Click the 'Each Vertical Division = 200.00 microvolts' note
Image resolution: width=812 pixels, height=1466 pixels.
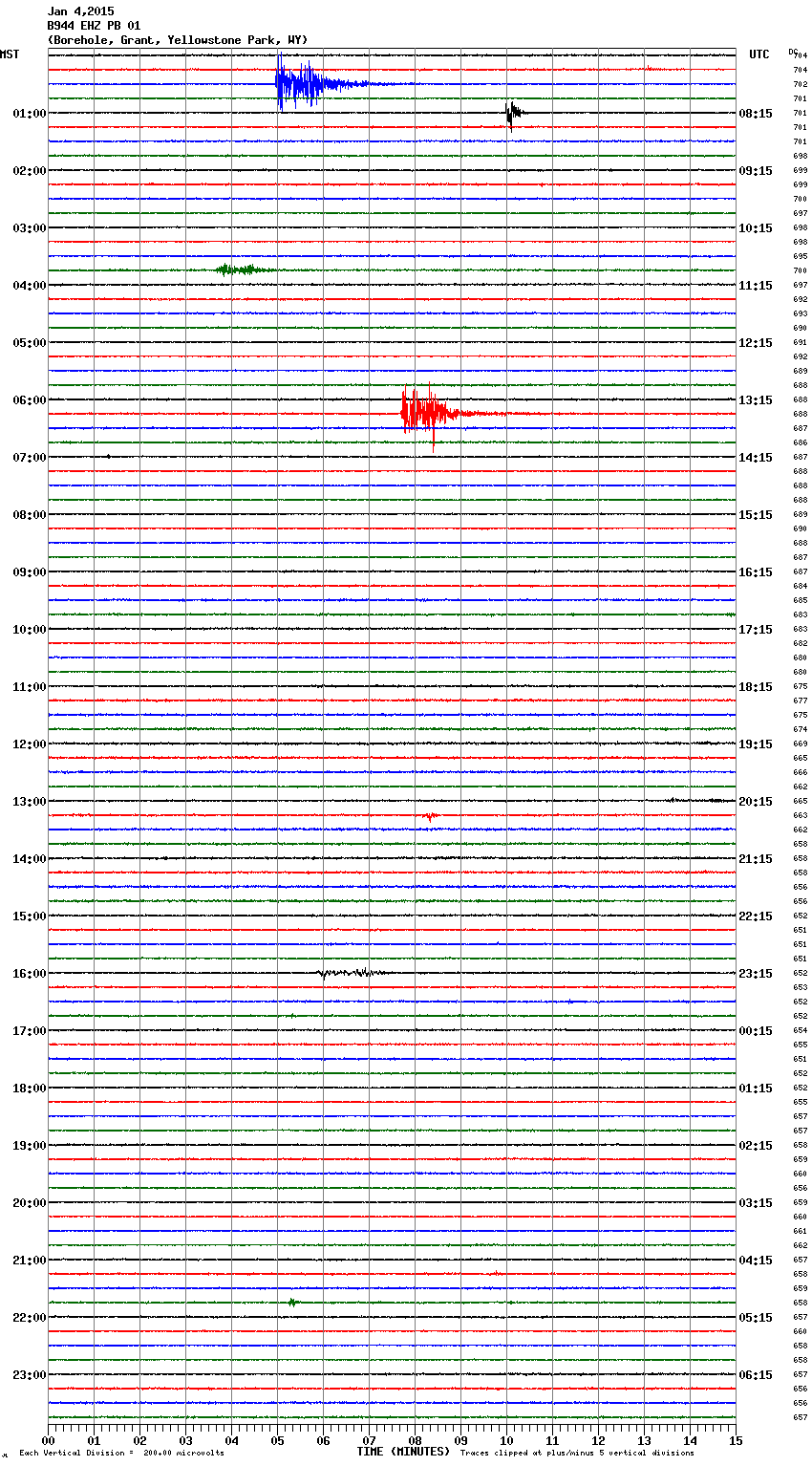coord(122,1453)
